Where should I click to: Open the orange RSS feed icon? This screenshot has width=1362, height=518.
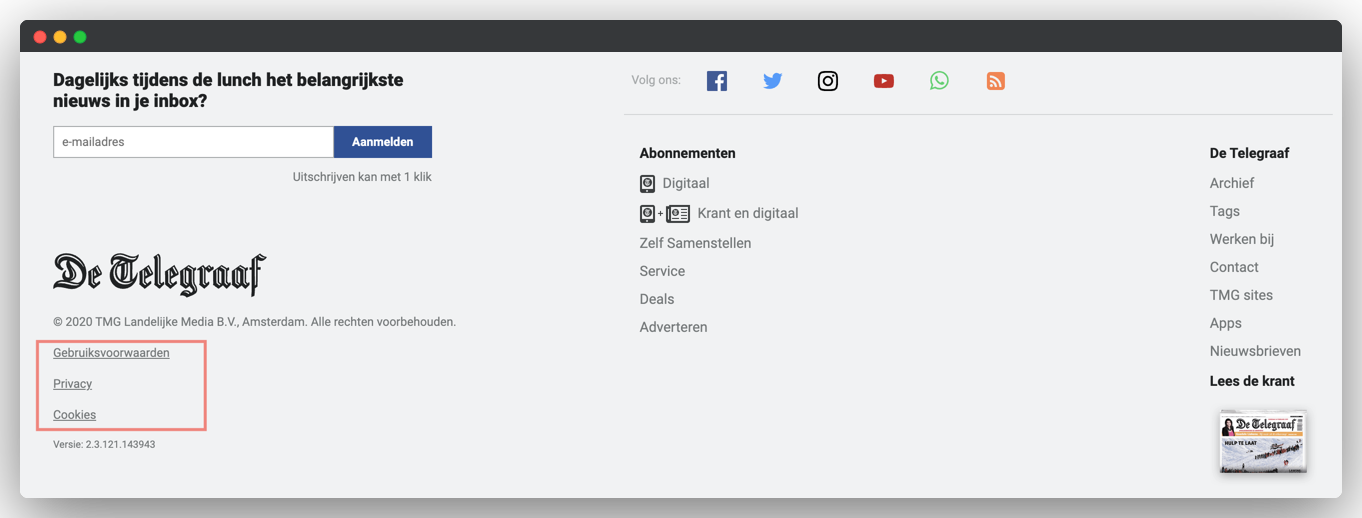(x=995, y=81)
